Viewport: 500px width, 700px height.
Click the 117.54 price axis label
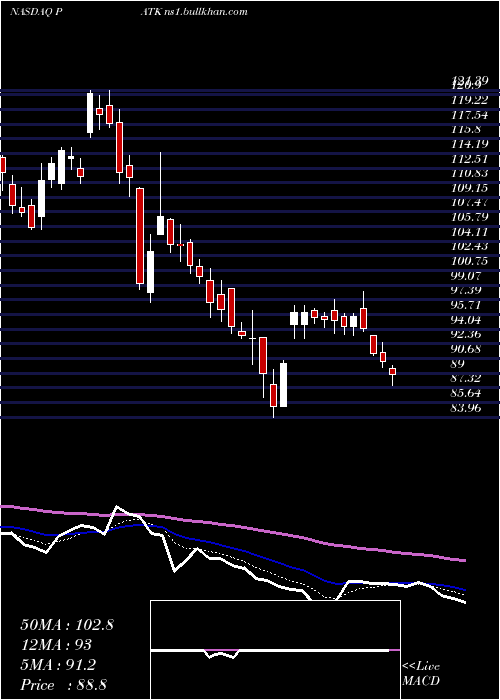[469, 114]
